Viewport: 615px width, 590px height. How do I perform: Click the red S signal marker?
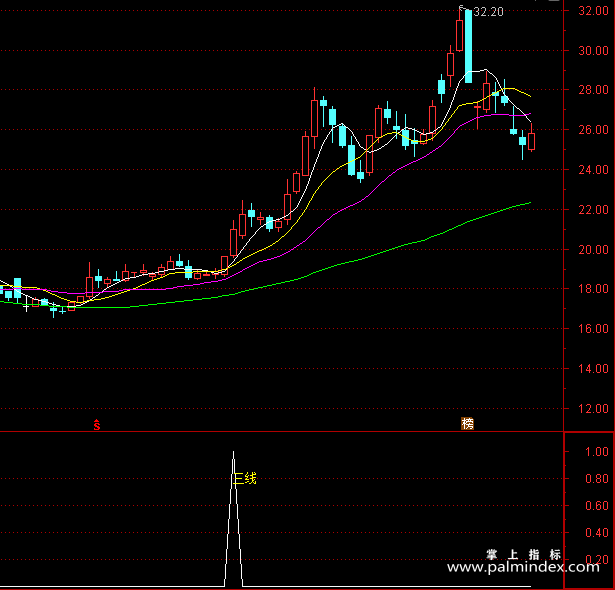pyautogui.click(x=97, y=425)
